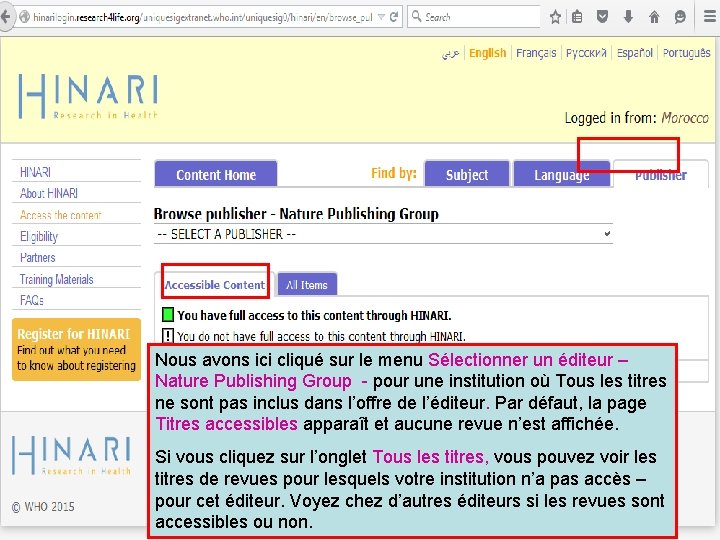Click the footer HINARI logo

pyautogui.click(x=72, y=455)
